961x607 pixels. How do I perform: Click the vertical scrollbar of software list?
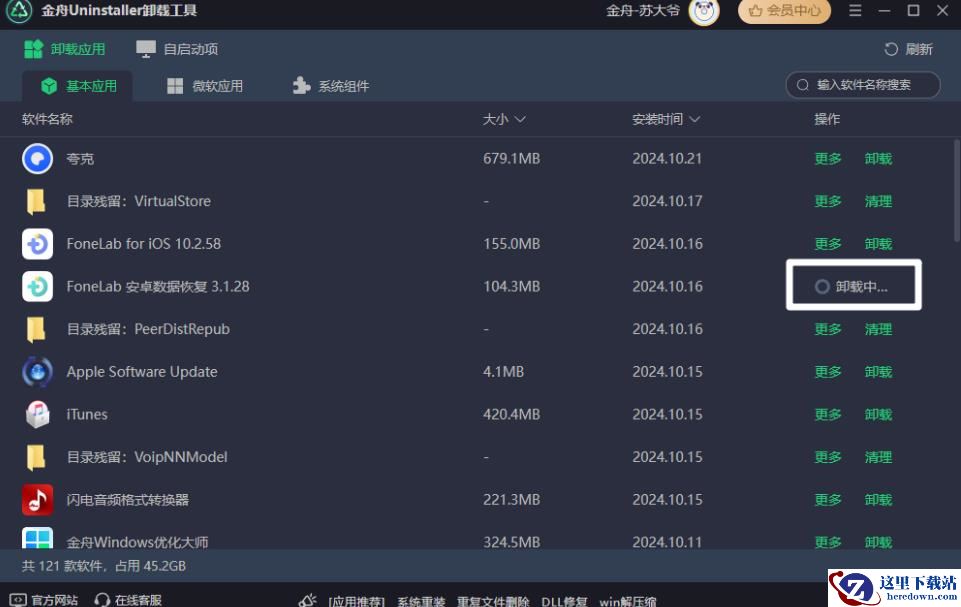[955, 190]
